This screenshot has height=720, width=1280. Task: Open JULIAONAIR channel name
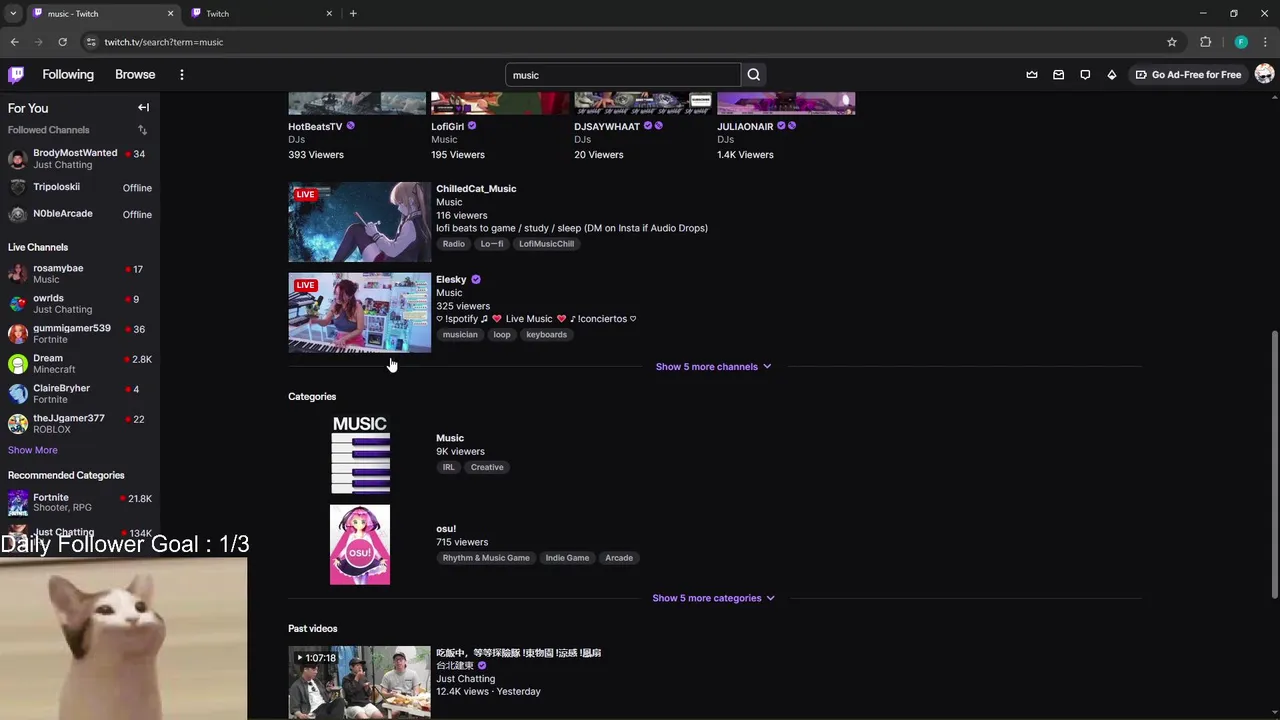745,127
